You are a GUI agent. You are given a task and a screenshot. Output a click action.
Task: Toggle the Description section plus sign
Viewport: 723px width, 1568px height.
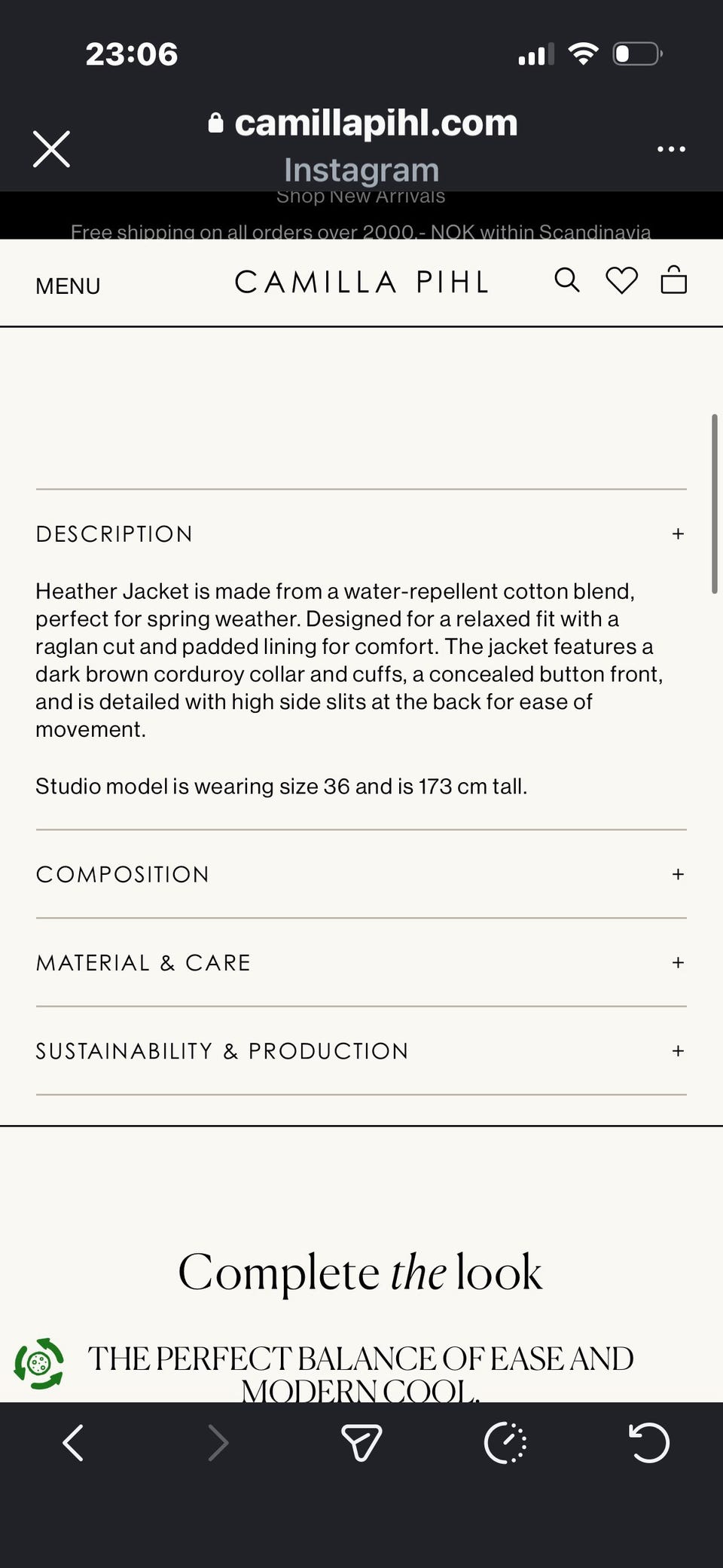[678, 533]
